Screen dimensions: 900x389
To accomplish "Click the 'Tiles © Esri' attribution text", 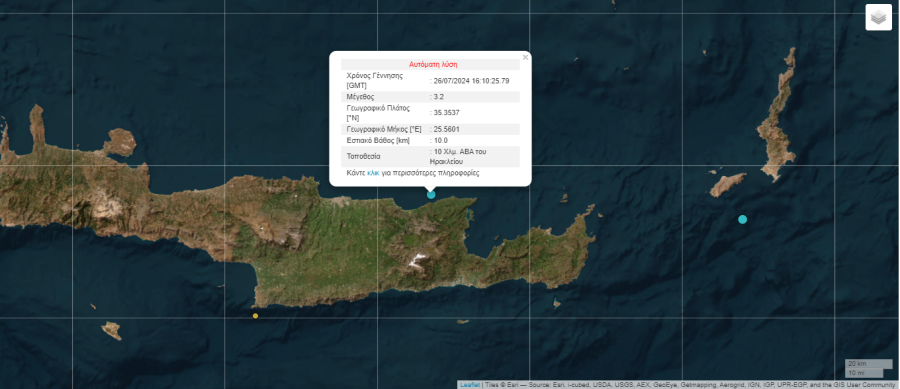I will pyautogui.click(x=501, y=385).
